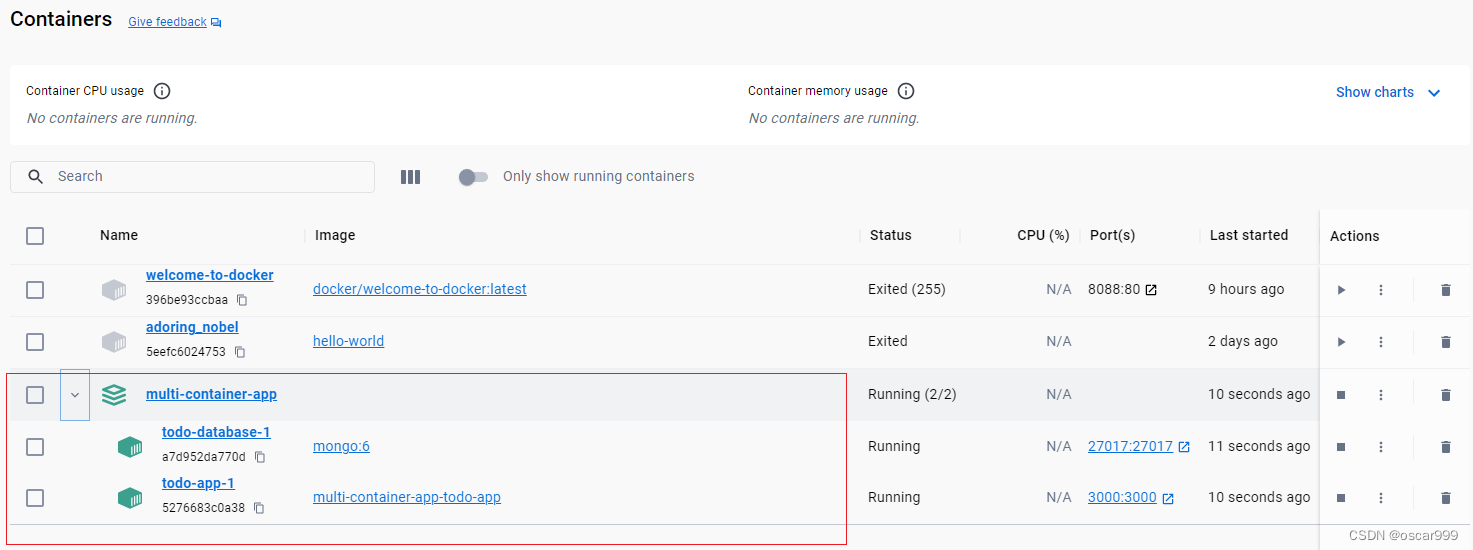Sort by the Status column header

pos(891,236)
